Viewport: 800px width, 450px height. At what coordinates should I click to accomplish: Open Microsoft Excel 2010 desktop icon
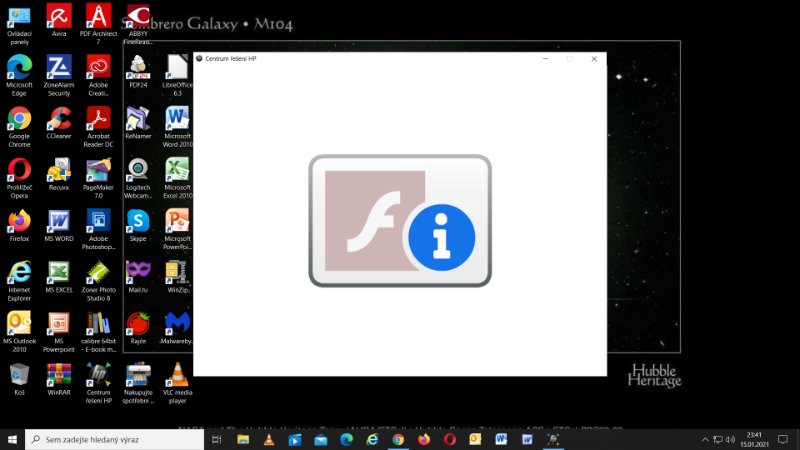[178, 178]
